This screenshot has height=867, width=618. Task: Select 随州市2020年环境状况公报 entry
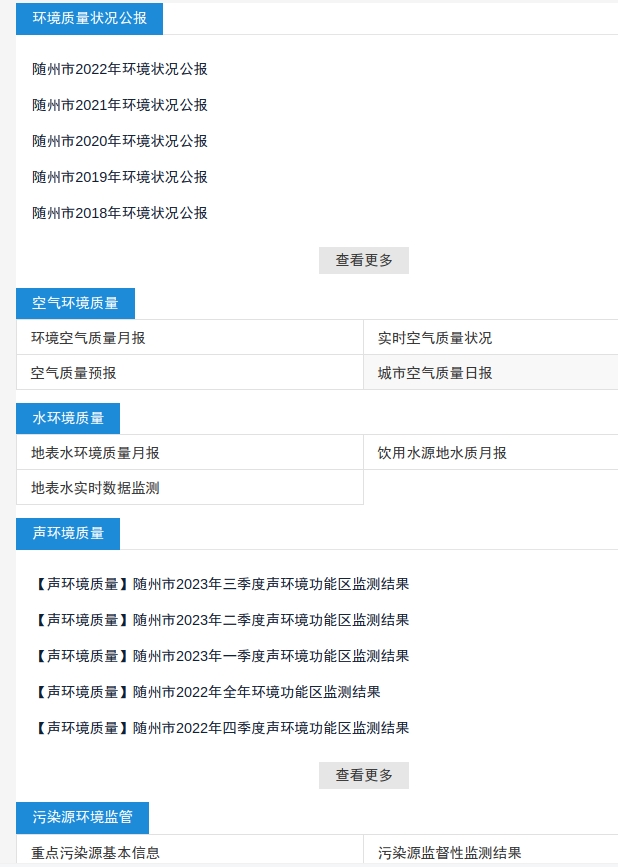click(120, 141)
